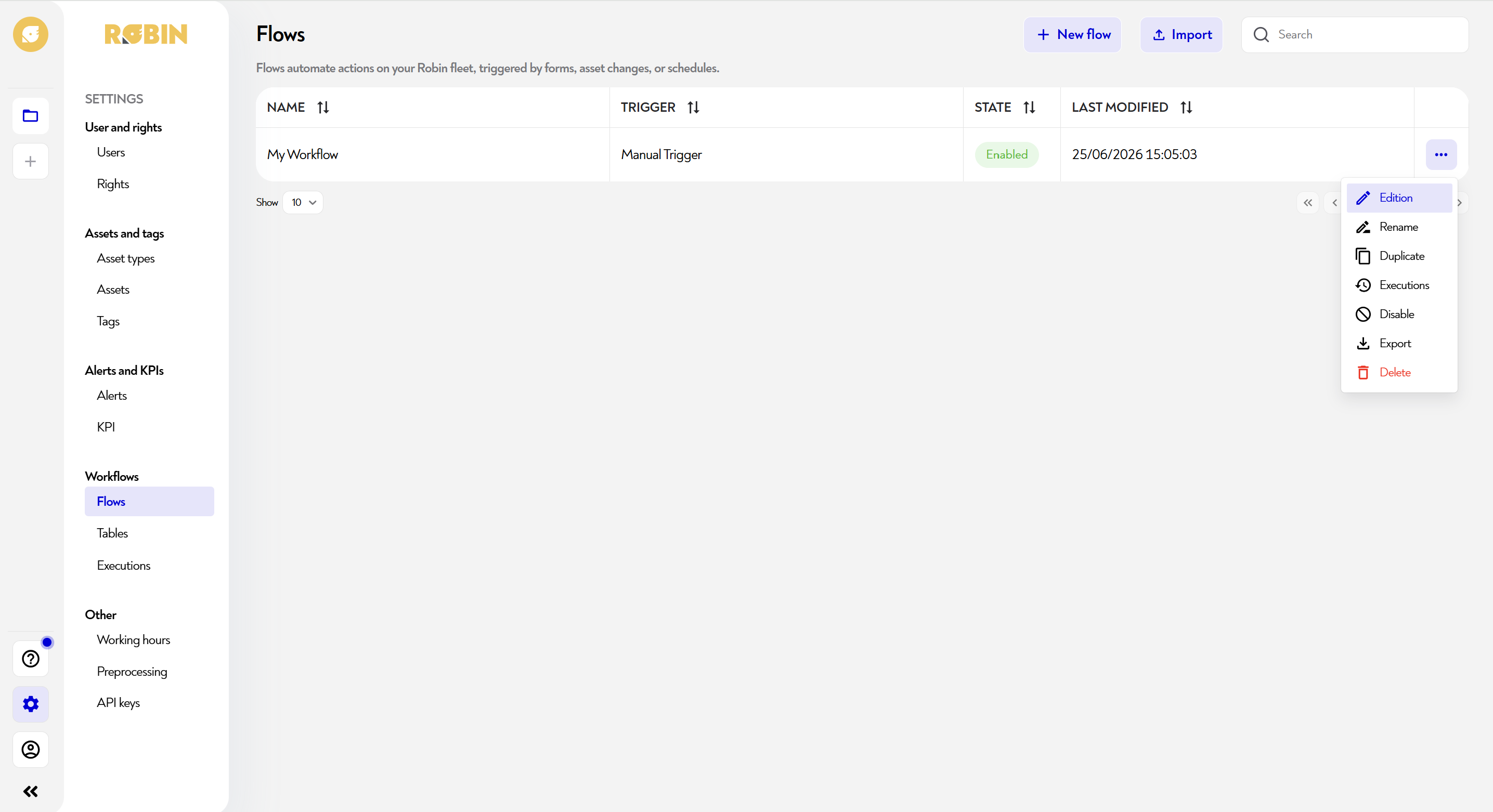Open three-dot actions menu for My Workflow
This screenshot has height=812, width=1493.
(x=1441, y=154)
